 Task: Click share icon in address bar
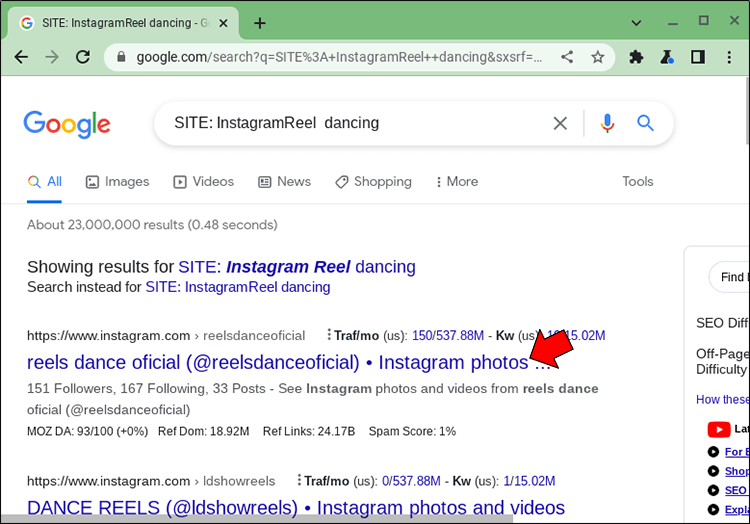tap(568, 57)
